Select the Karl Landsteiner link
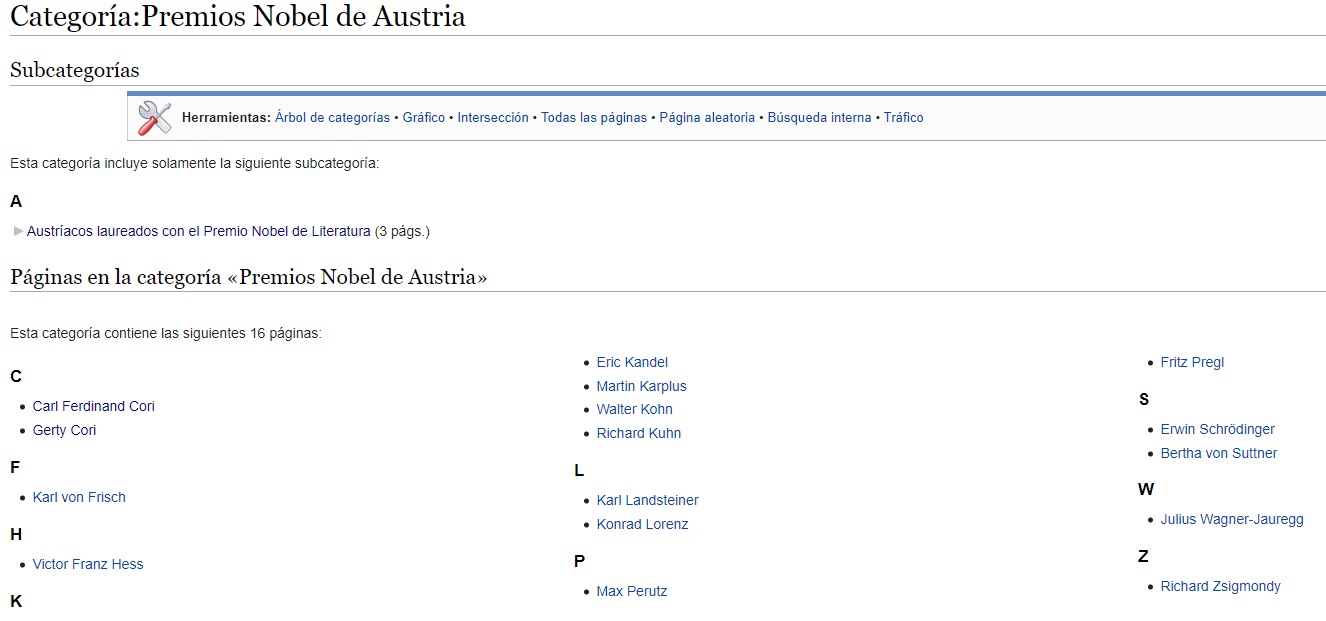1326x621 pixels. [x=647, y=500]
